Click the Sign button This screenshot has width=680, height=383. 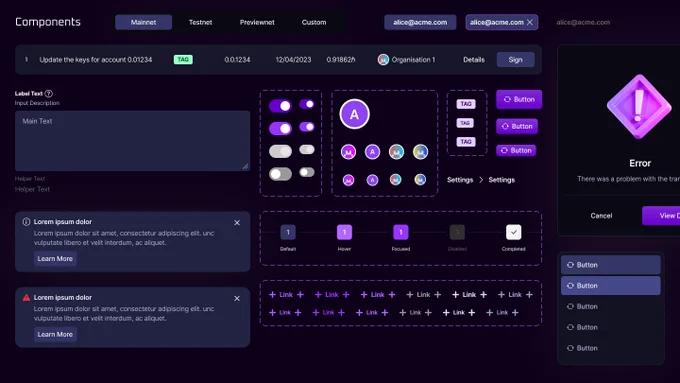(x=516, y=59)
